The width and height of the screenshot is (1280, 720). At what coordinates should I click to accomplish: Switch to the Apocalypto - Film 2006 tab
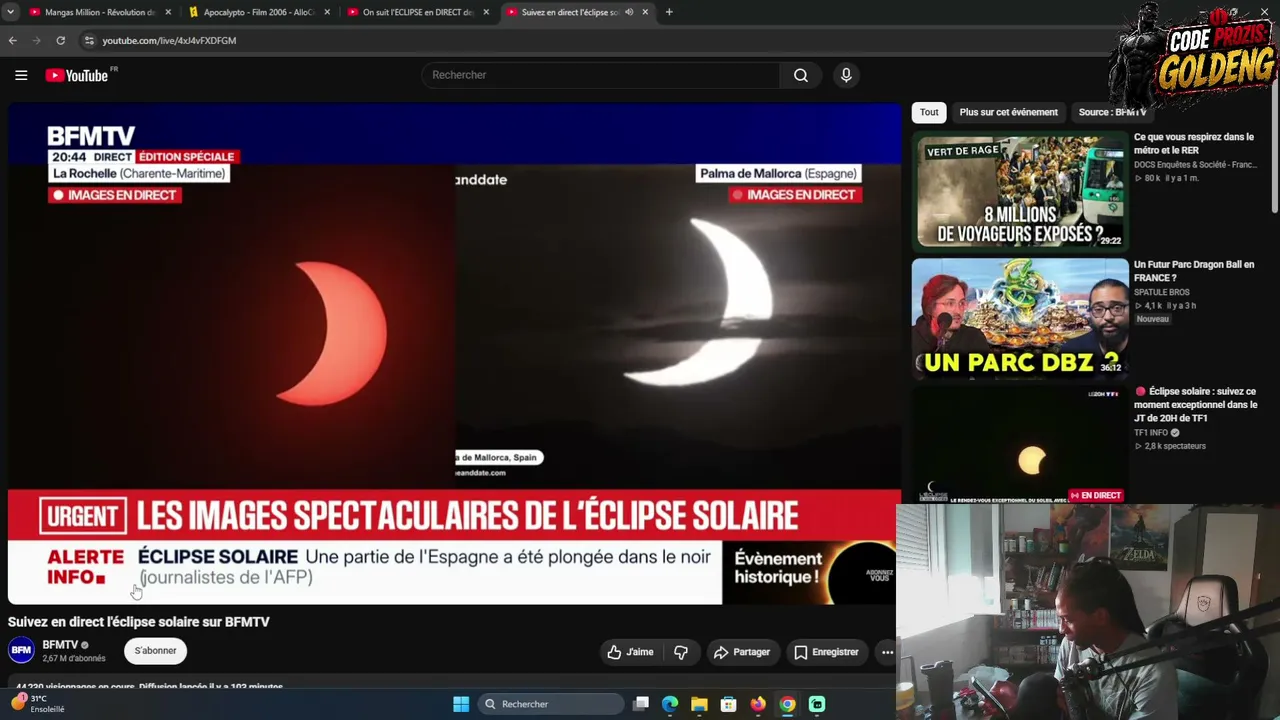[258, 12]
